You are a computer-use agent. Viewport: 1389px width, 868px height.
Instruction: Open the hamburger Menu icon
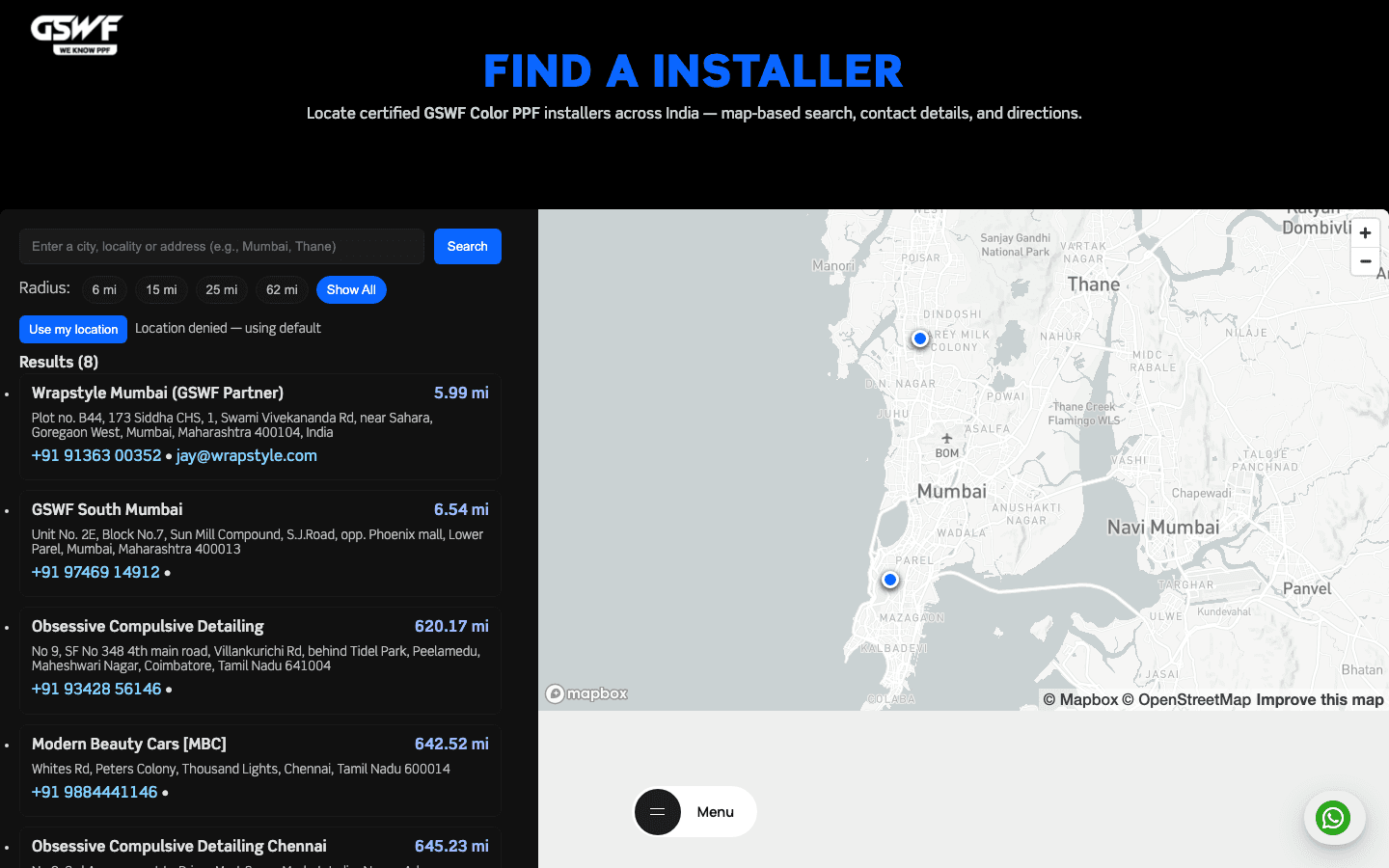pyautogui.click(x=658, y=812)
